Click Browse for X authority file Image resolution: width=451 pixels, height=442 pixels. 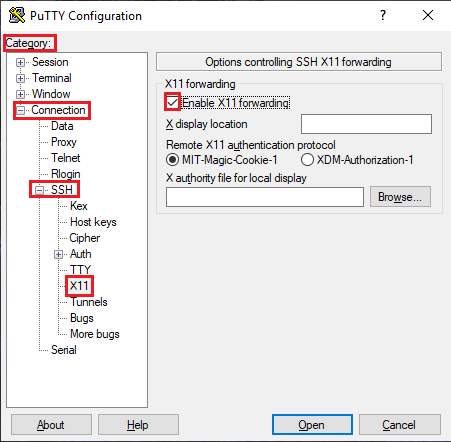(x=400, y=197)
